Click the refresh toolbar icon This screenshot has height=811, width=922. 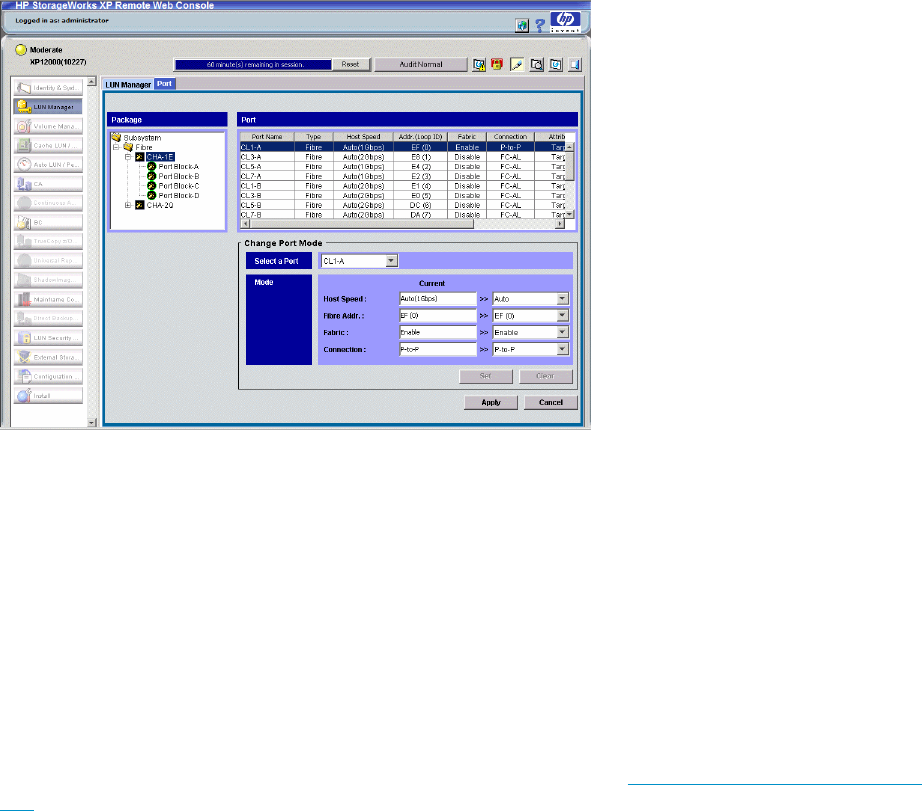(x=556, y=65)
